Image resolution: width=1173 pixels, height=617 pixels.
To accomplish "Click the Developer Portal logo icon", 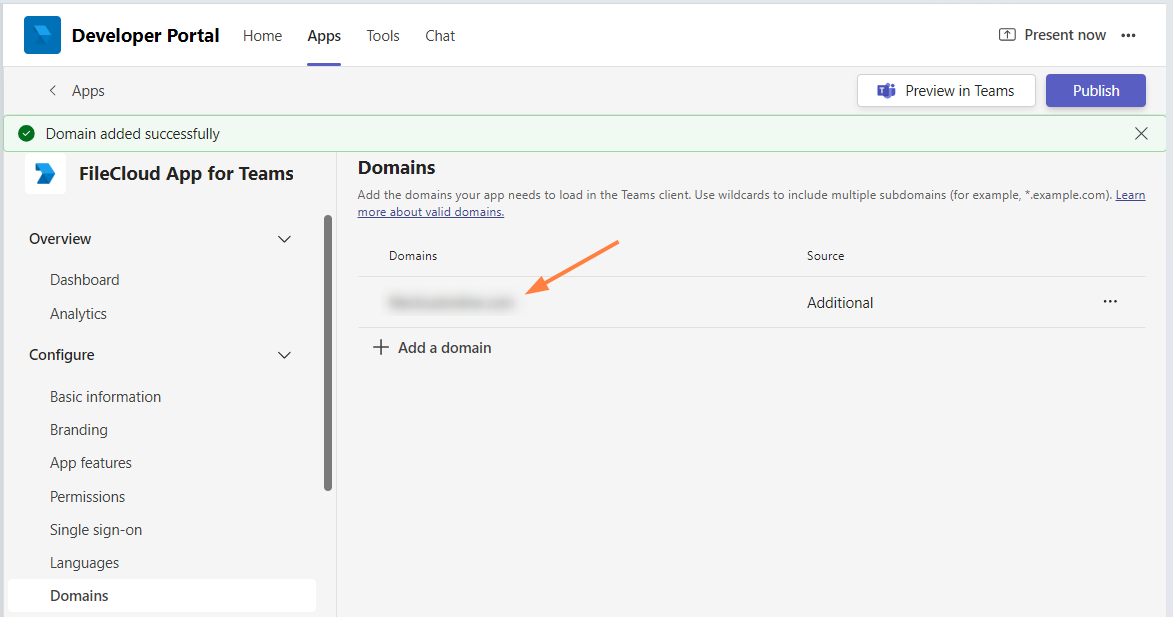I will (42, 35).
